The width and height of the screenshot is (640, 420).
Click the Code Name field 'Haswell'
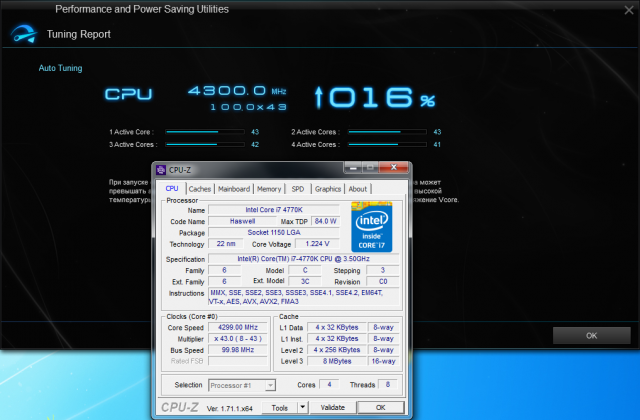pos(242,221)
